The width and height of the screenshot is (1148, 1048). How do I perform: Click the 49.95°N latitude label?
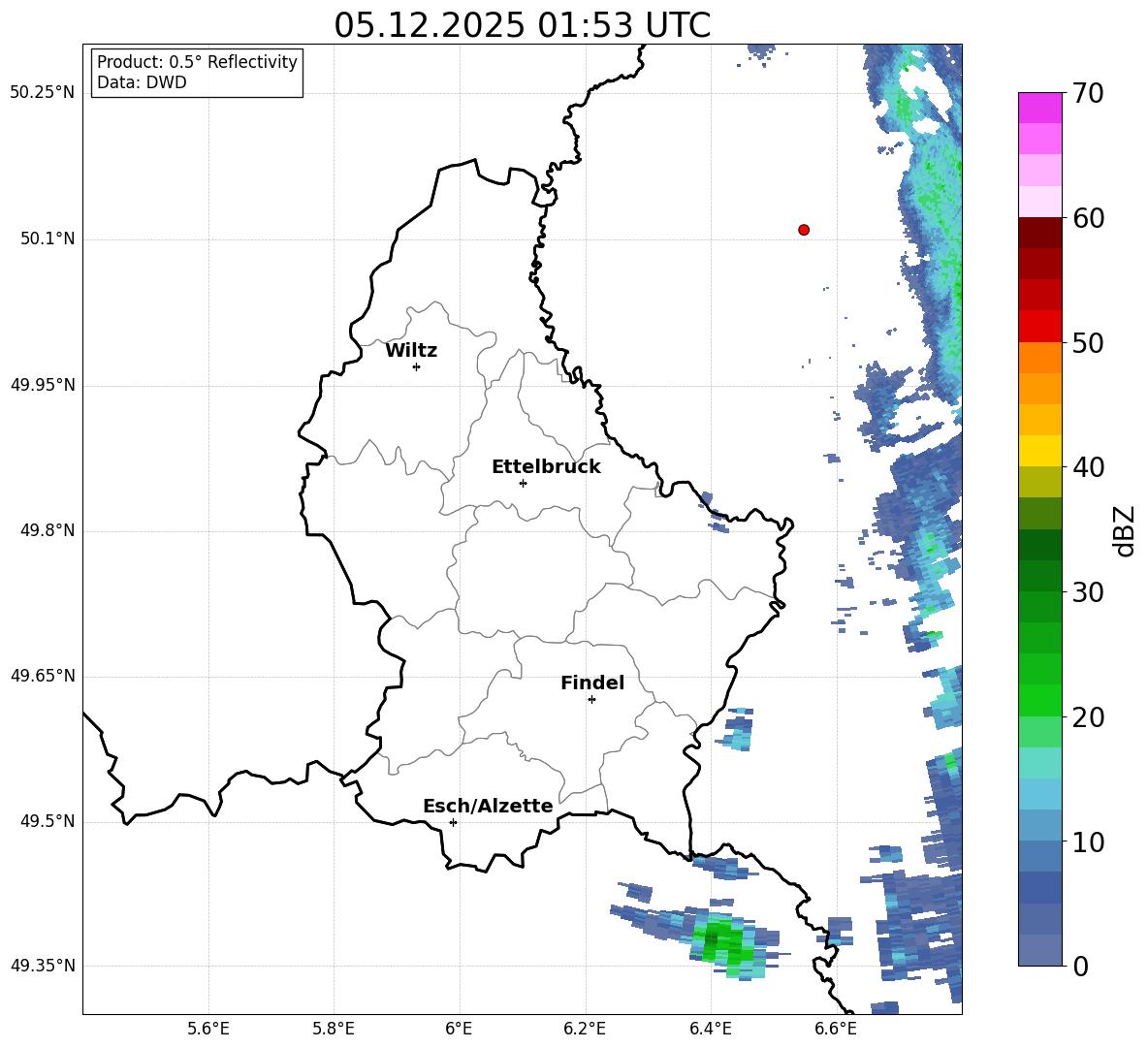tap(42, 385)
